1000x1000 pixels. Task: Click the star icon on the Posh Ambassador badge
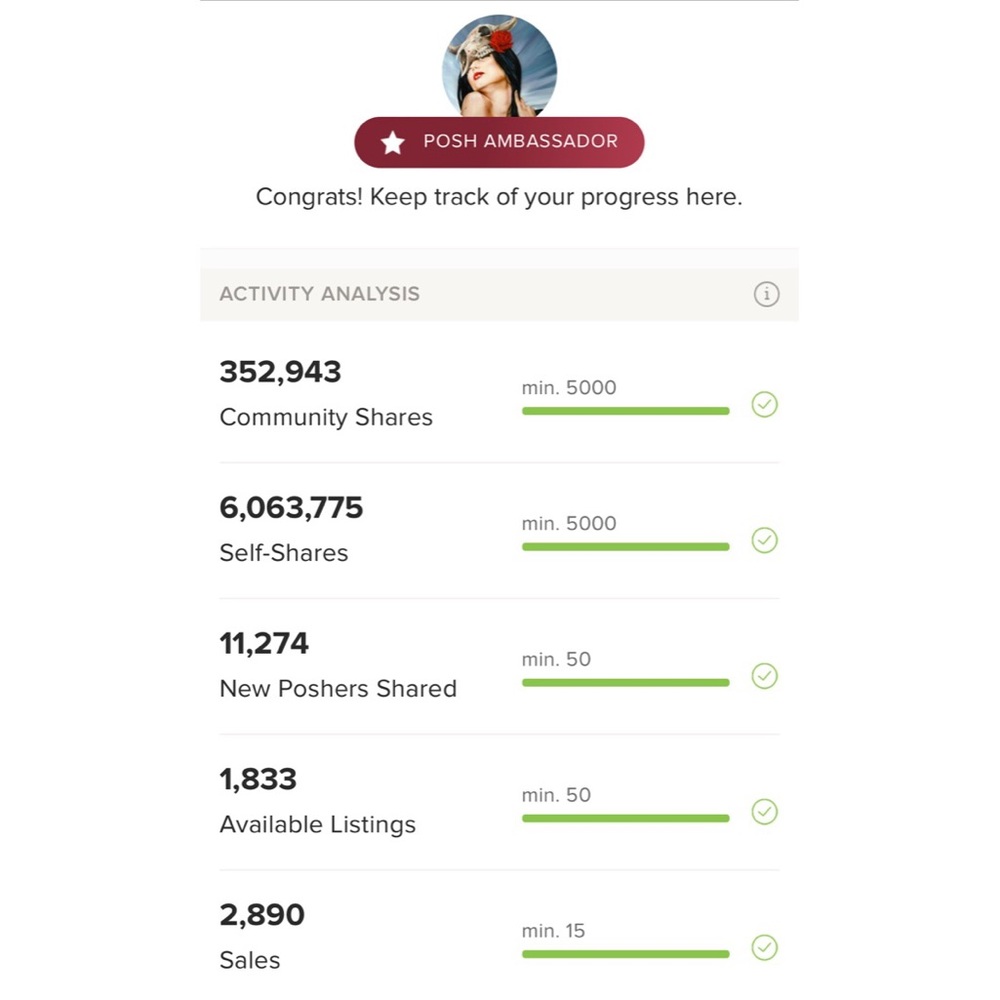point(392,142)
